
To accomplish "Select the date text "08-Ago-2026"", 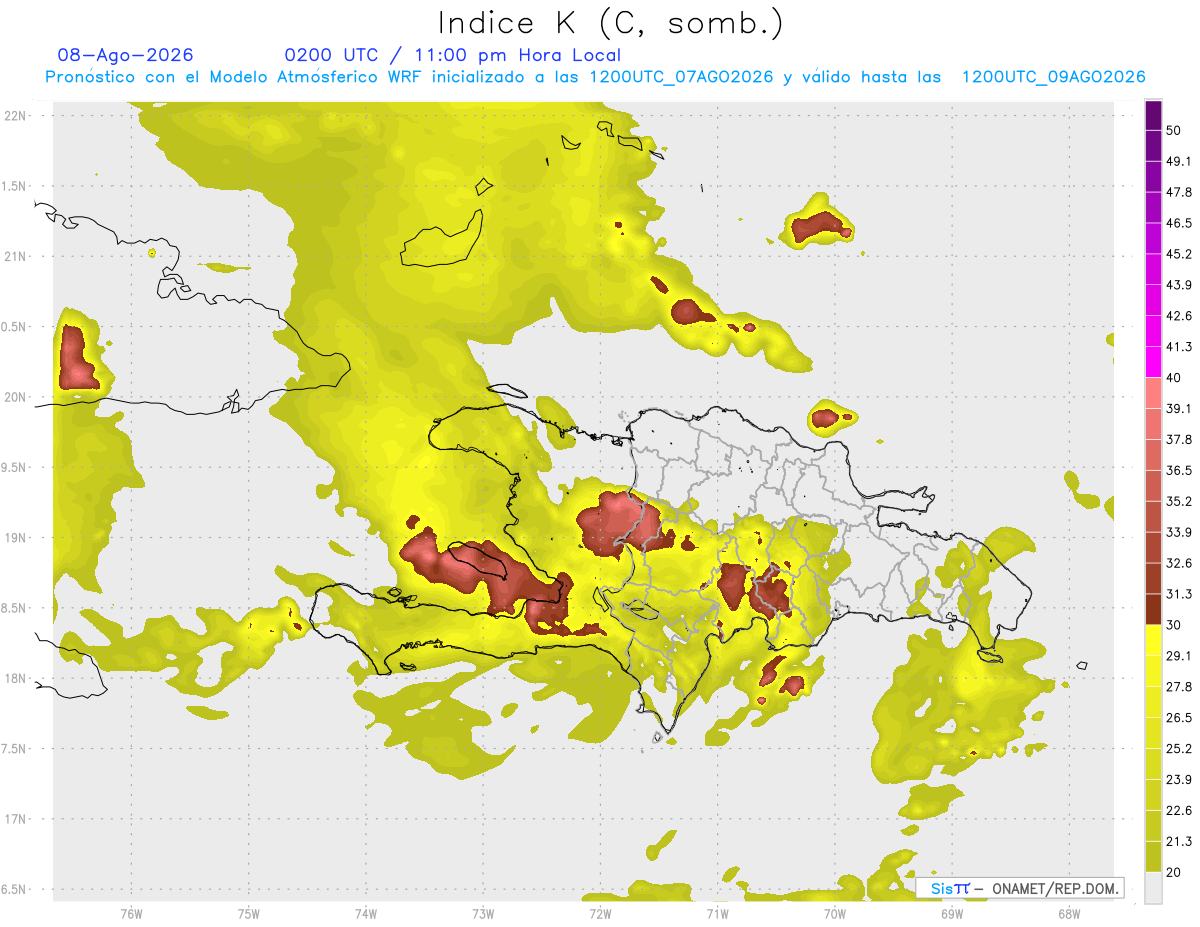I will pyautogui.click(x=126, y=55).
